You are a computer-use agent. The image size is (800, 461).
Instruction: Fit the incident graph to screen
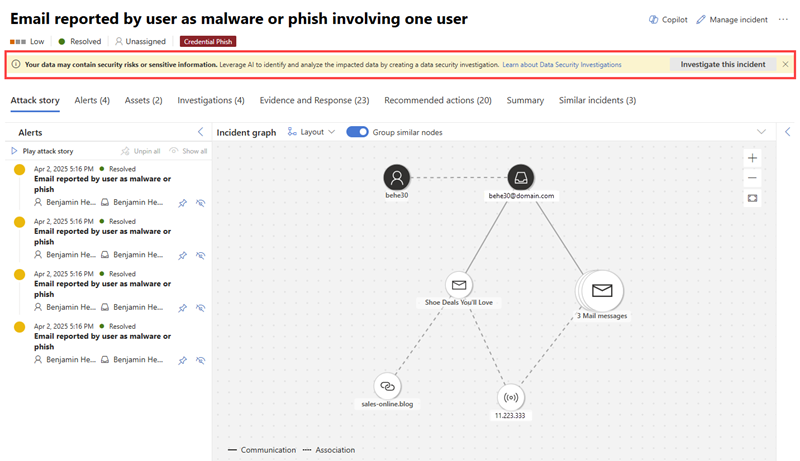[753, 198]
